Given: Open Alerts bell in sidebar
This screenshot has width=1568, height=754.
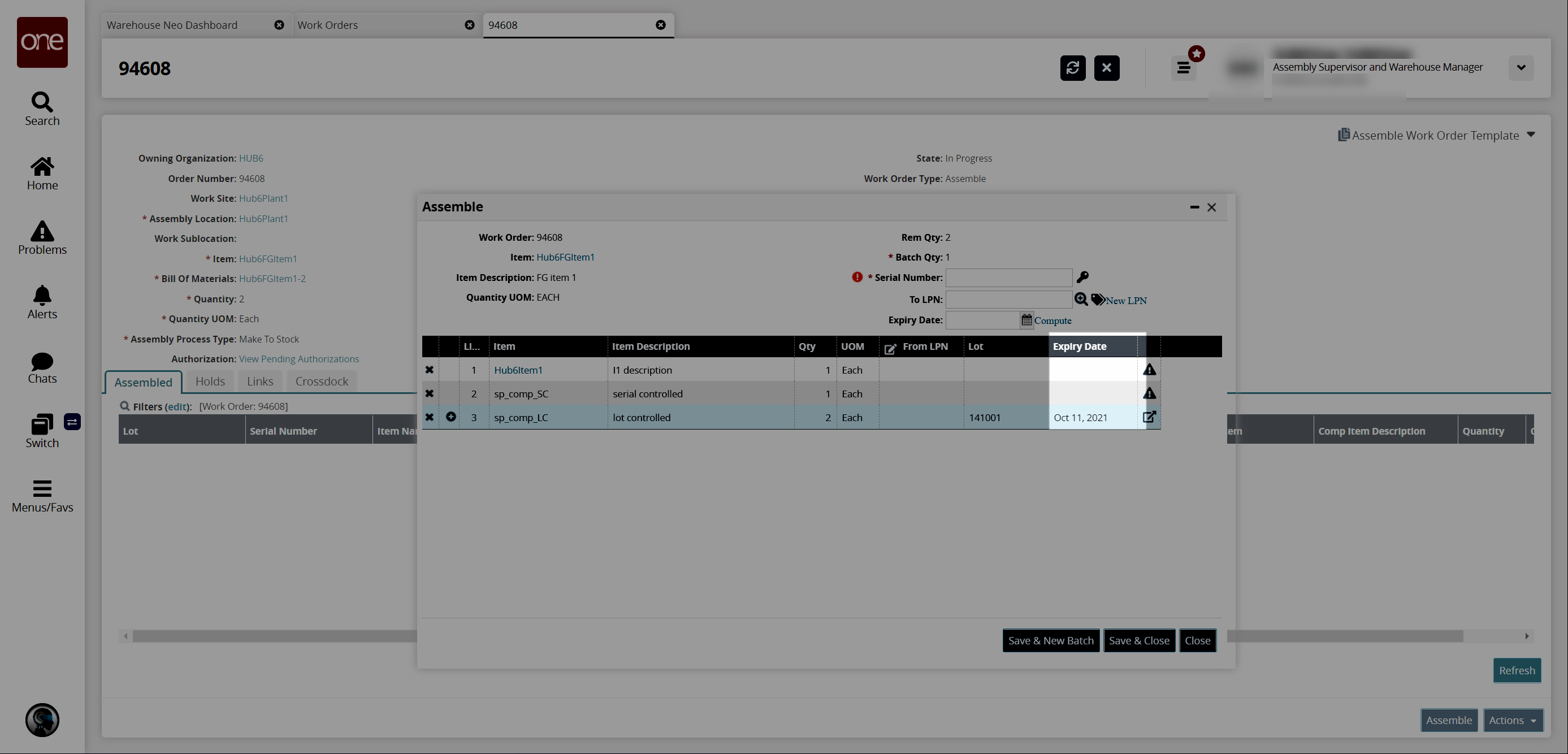Looking at the screenshot, I should coord(42,302).
